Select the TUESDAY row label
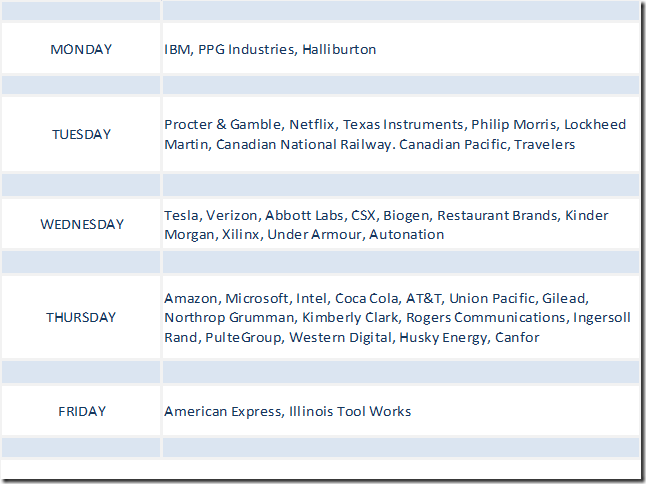This screenshot has width=646, height=484. pyautogui.click(x=81, y=134)
